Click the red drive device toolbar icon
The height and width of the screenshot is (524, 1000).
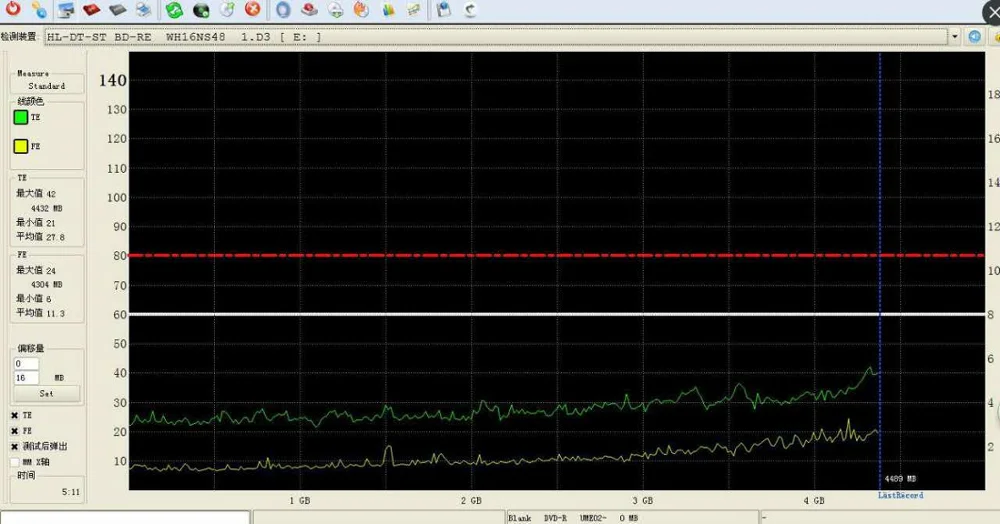point(91,10)
